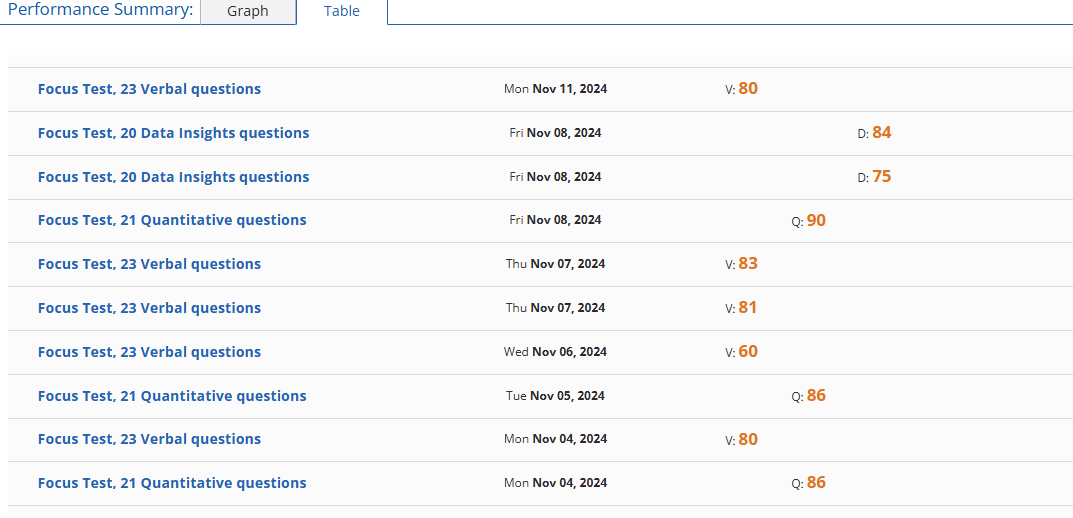Screen dimensions: 1073x518
Task: Open the Nov 11 Verbal Focus Test link
Action: (x=149, y=89)
